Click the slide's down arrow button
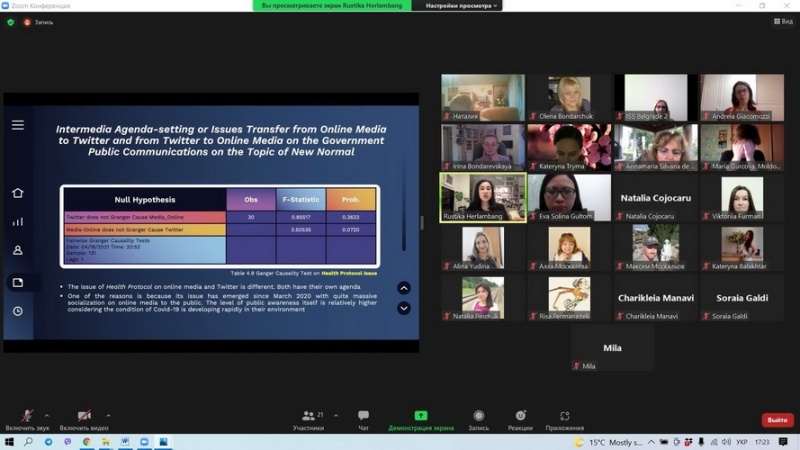The width and height of the screenshot is (800, 450). pyautogui.click(x=404, y=308)
